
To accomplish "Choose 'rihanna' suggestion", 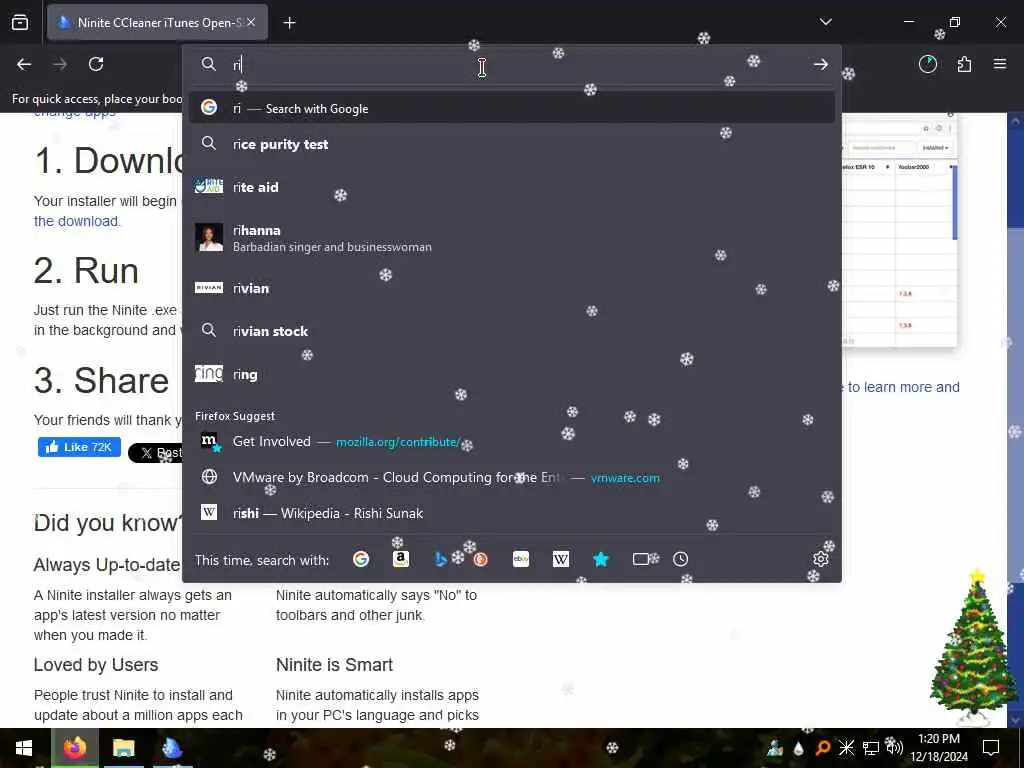I will click(x=512, y=238).
